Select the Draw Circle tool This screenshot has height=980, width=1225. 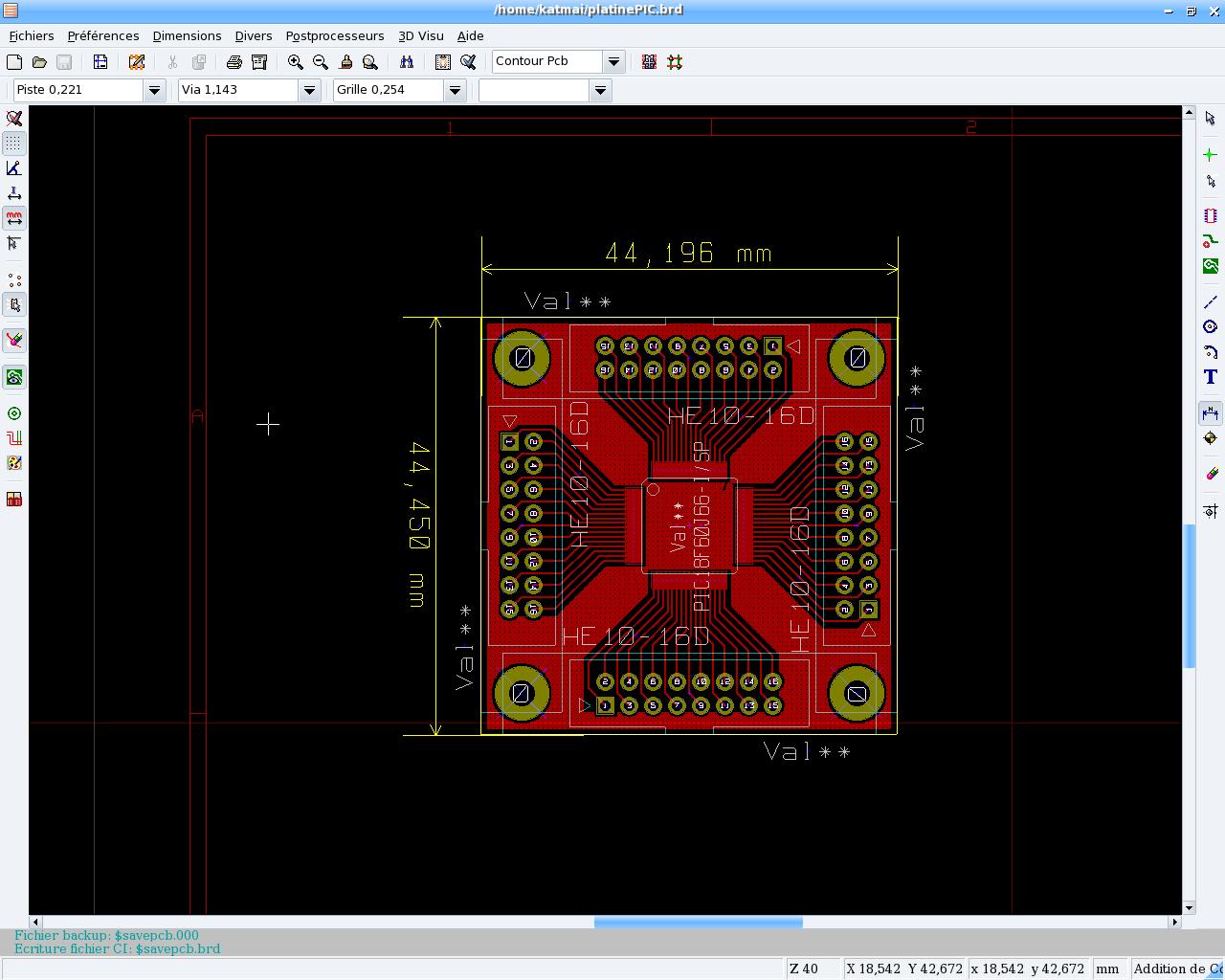[1210, 327]
